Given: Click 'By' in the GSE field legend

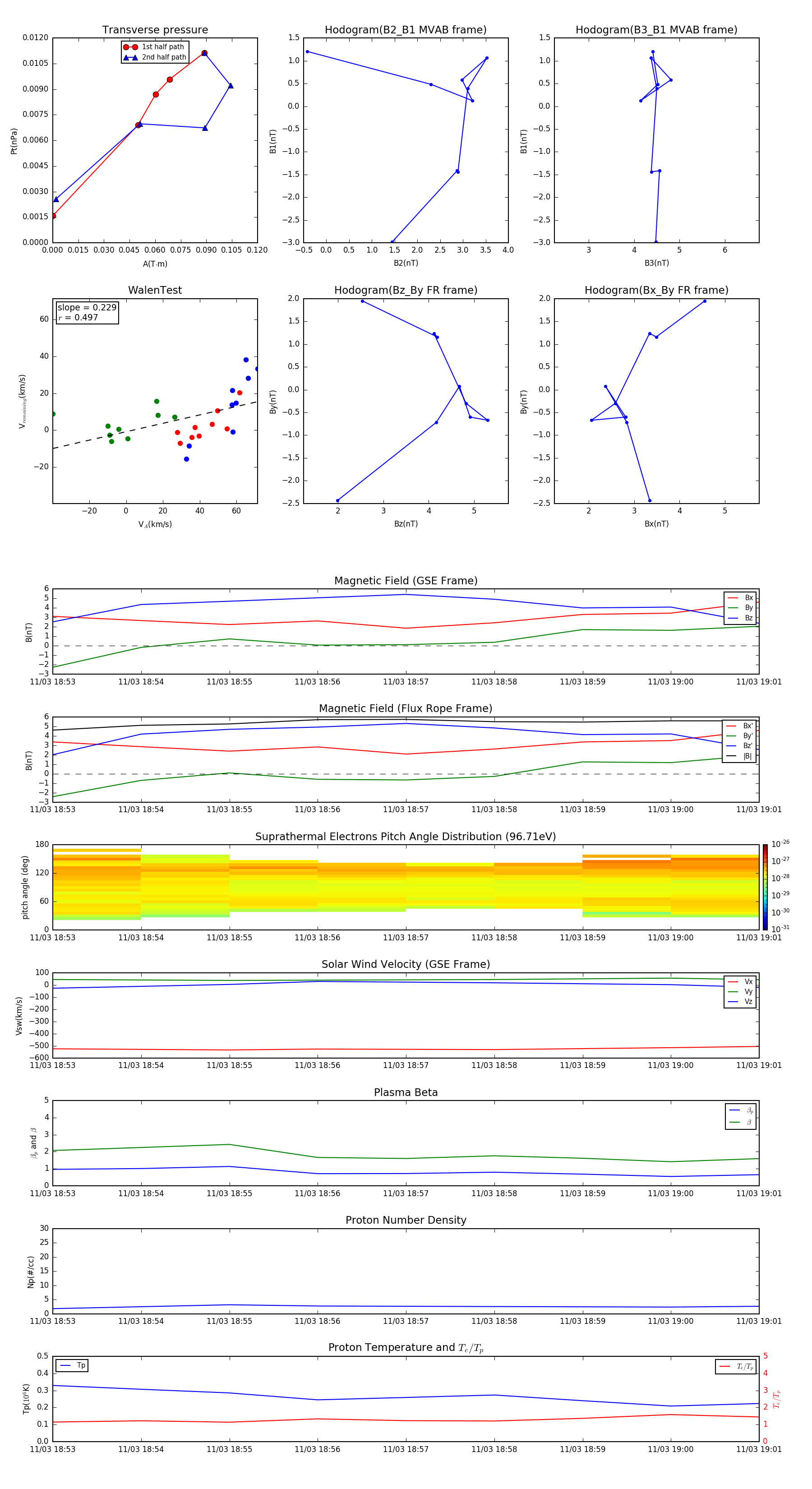Looking at the screenshot, I should 740,608.
